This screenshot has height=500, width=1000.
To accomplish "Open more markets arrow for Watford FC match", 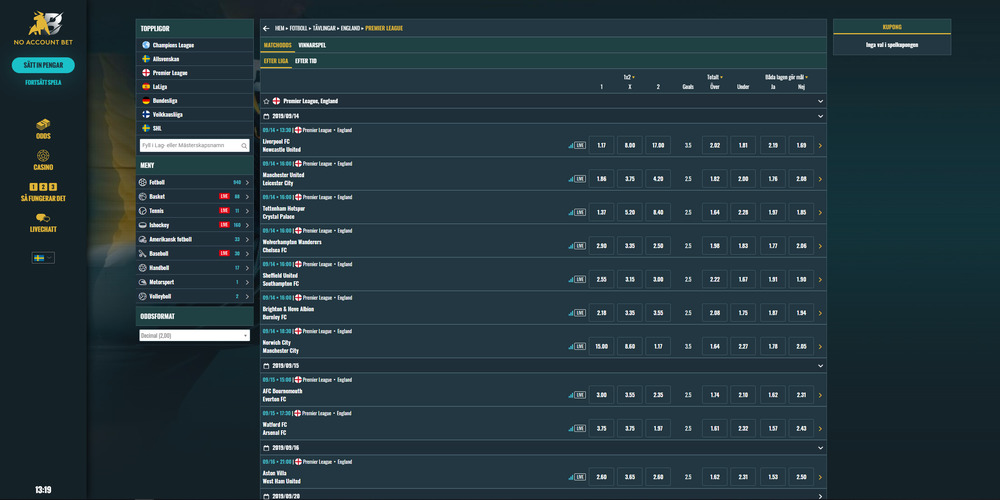I will tap(820, 429).
